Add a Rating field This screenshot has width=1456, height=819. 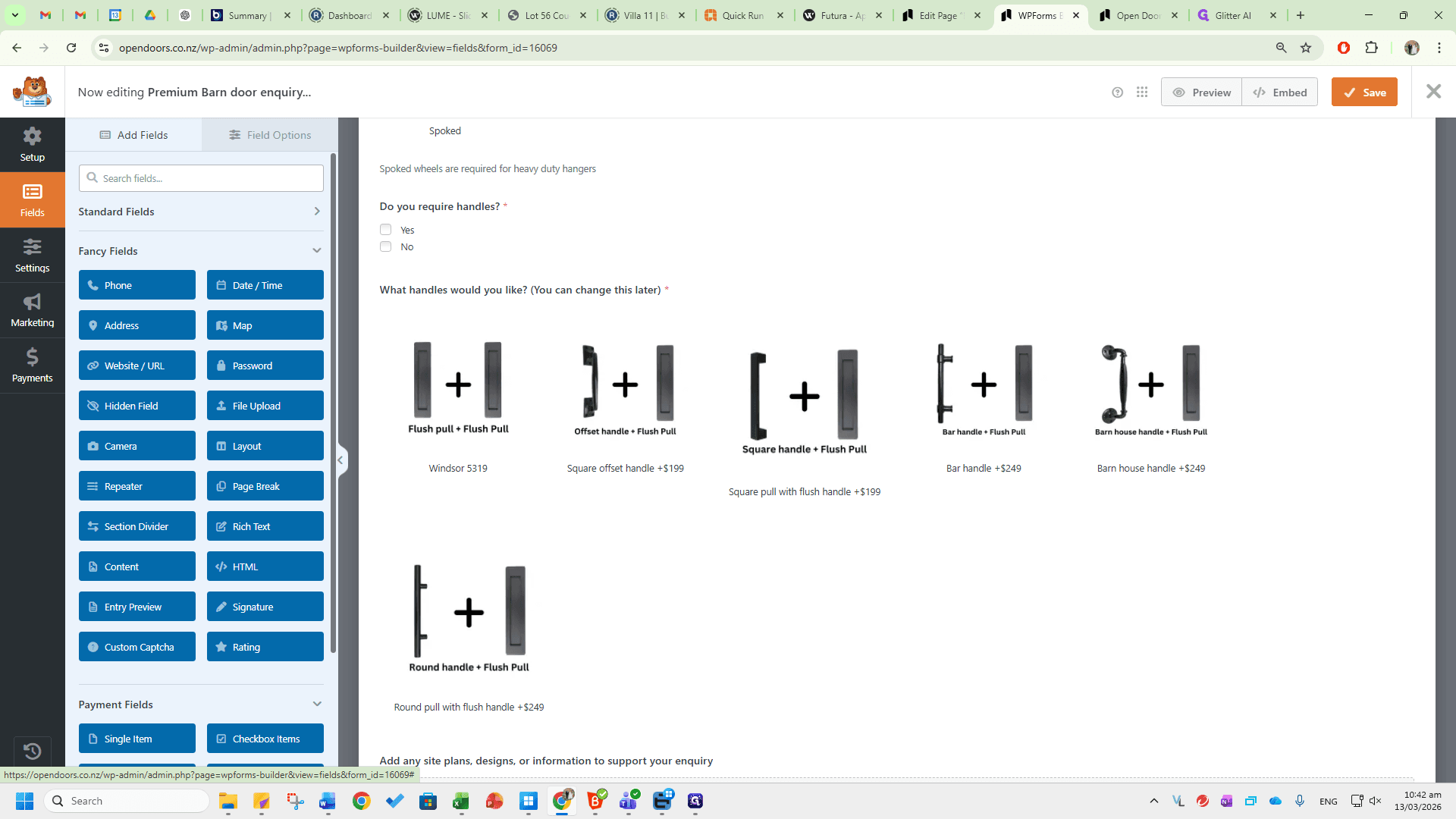point(265,647)
